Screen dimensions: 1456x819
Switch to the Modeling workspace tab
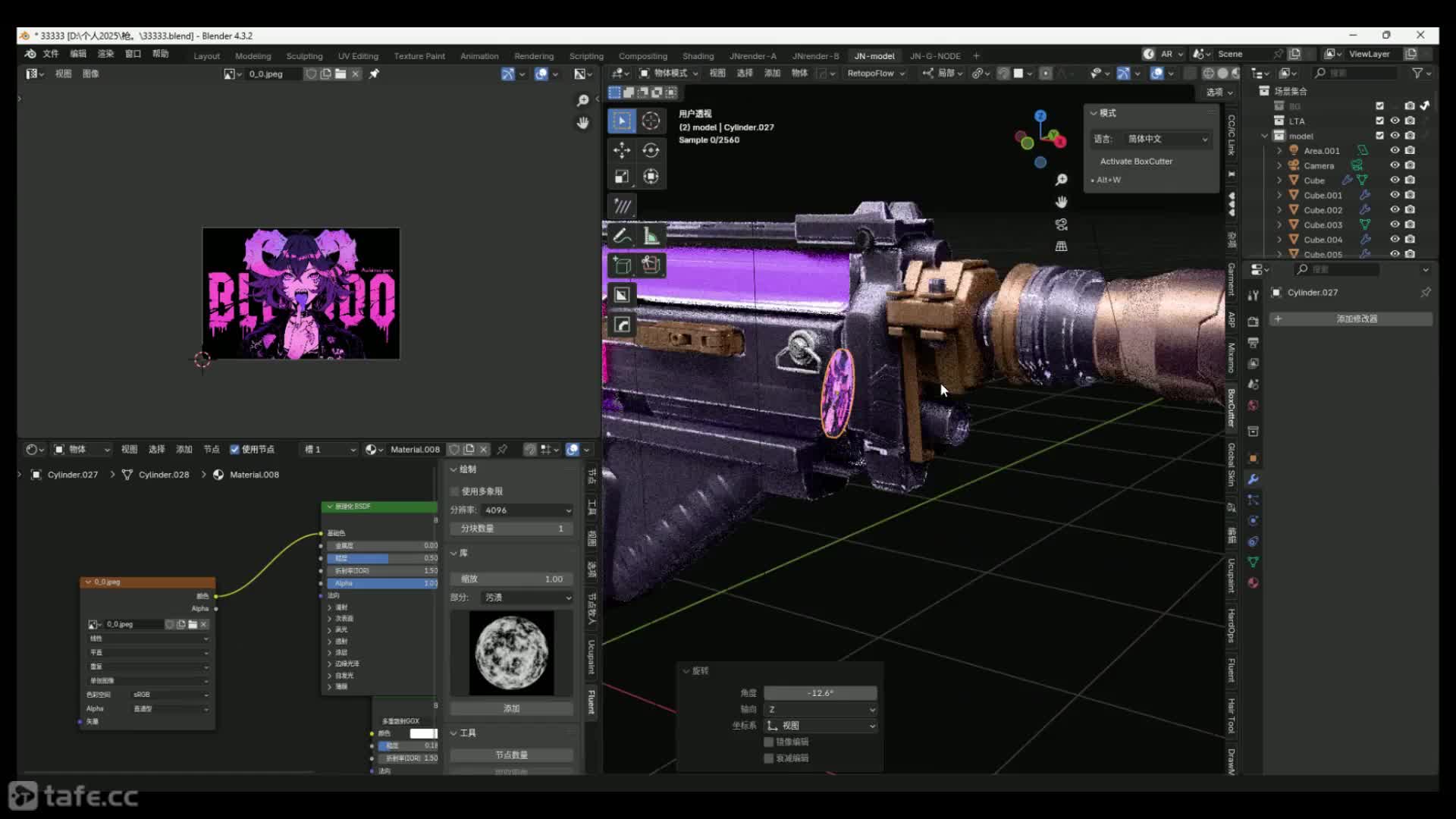point(253,56)
